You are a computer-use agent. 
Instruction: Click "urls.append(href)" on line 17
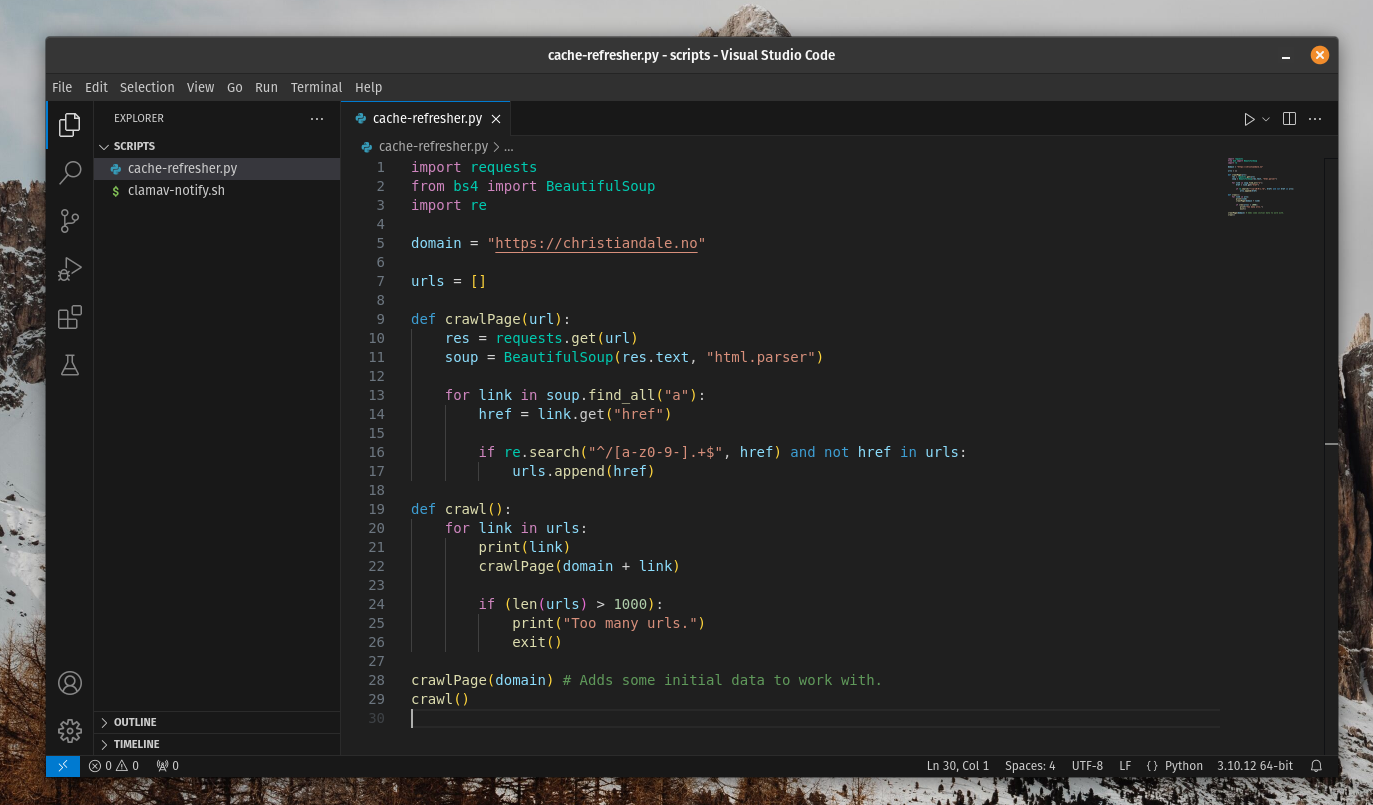tap(583, 471)
